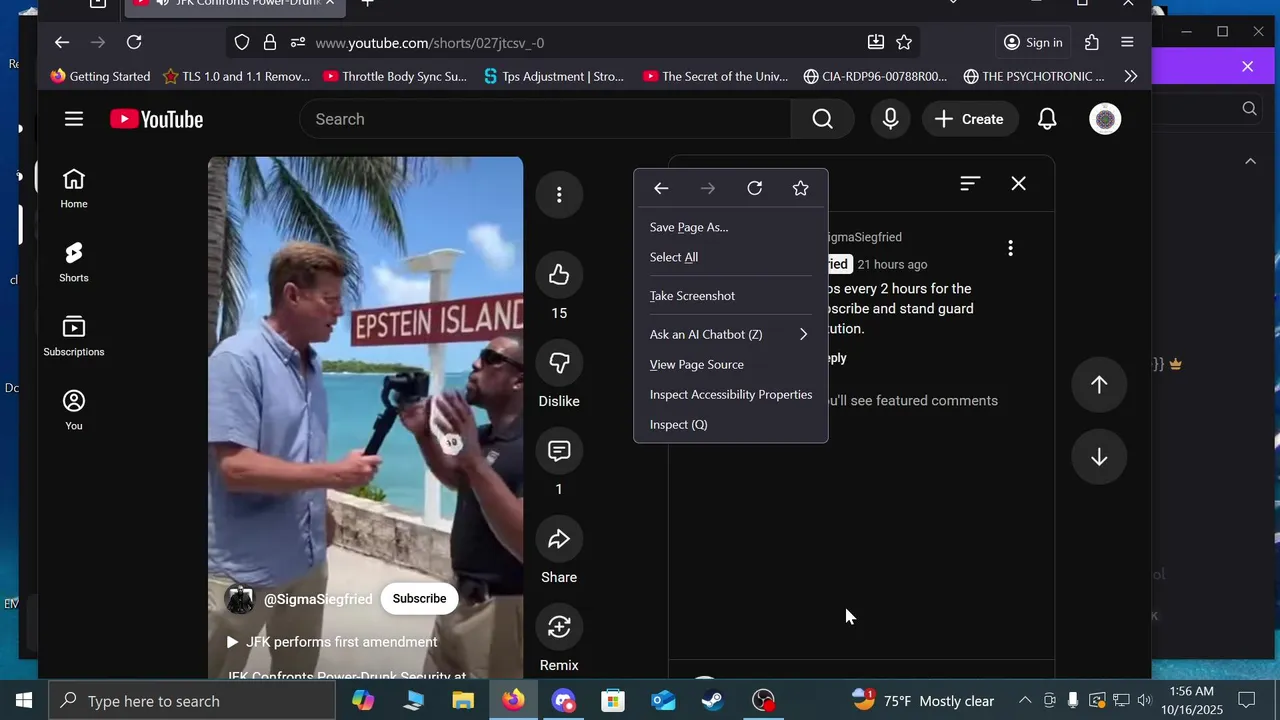Open the short's three-dot options menu
Screen dimensions: 1280x720
tap(559, 195)
